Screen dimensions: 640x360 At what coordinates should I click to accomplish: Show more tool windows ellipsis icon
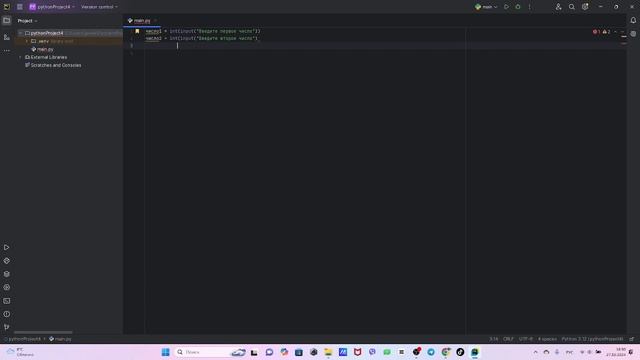click(x=7, y=51)
